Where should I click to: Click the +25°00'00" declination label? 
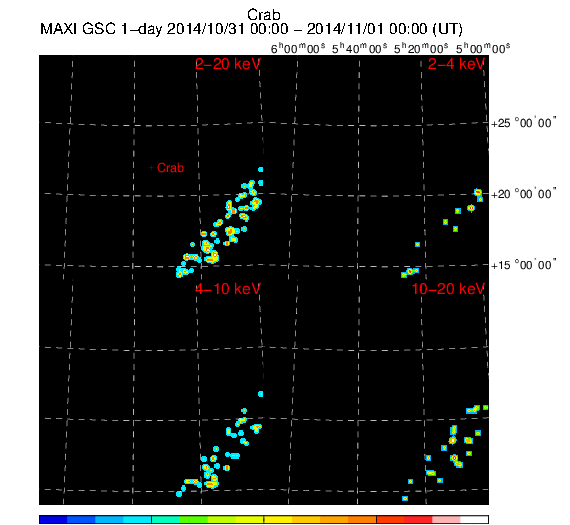(523, 123)
